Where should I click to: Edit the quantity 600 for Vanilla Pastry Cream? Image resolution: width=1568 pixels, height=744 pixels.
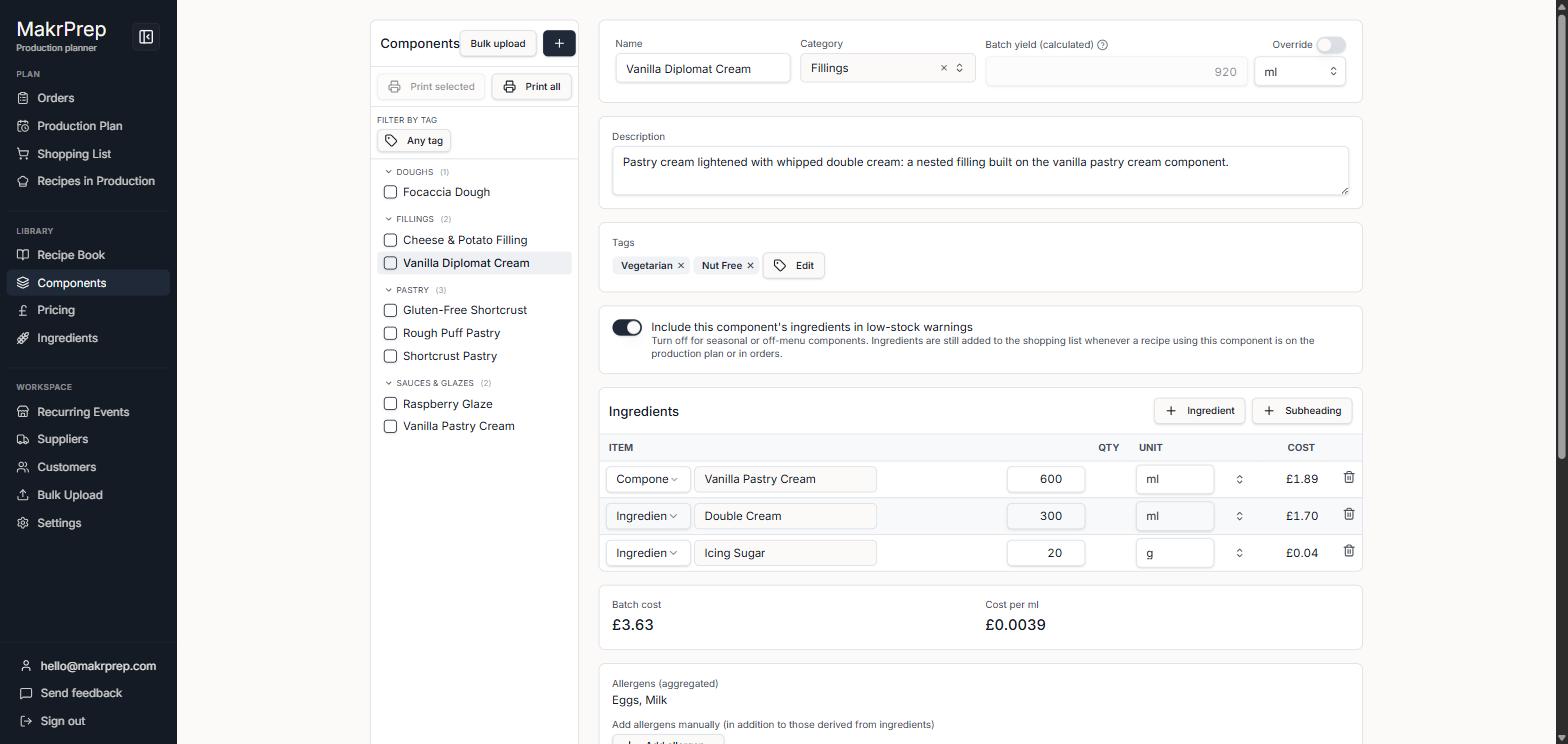(1046, 479)
